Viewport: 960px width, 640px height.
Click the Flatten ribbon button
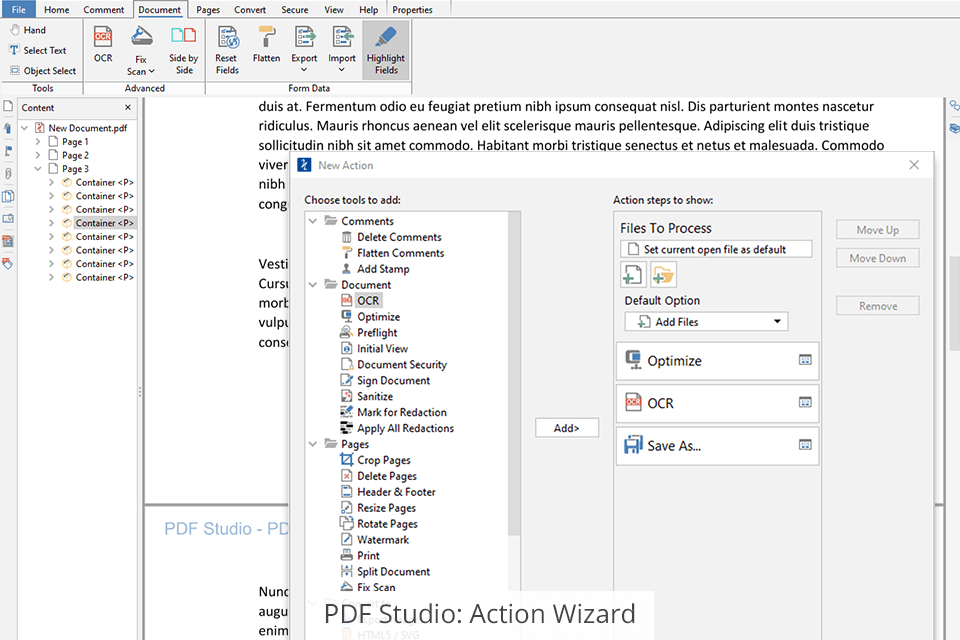[x=266, y=45]
